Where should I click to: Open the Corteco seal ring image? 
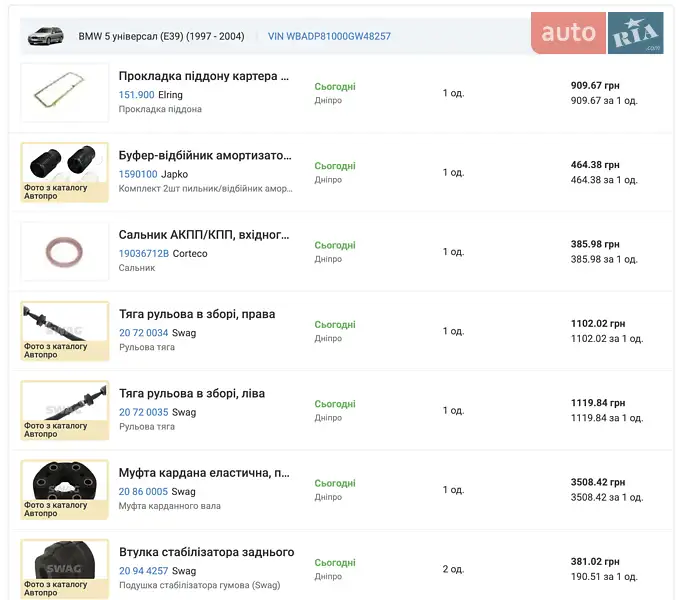[x=64, y=251]
